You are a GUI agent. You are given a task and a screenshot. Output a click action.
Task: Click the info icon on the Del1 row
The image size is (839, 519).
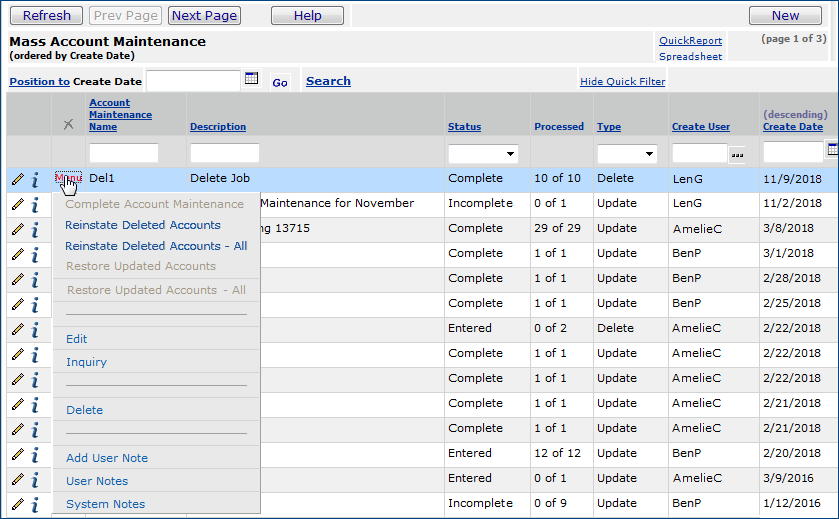coord(35,179)
